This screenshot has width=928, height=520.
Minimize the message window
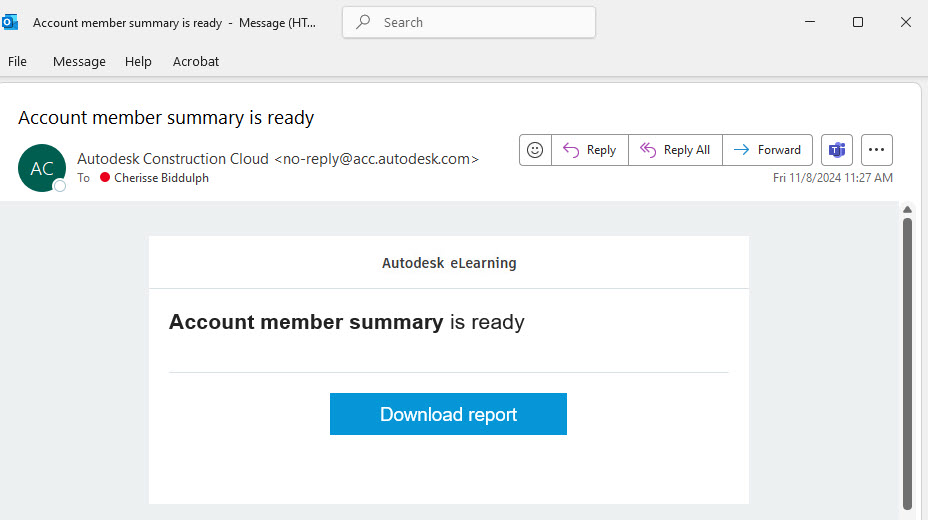810,22
